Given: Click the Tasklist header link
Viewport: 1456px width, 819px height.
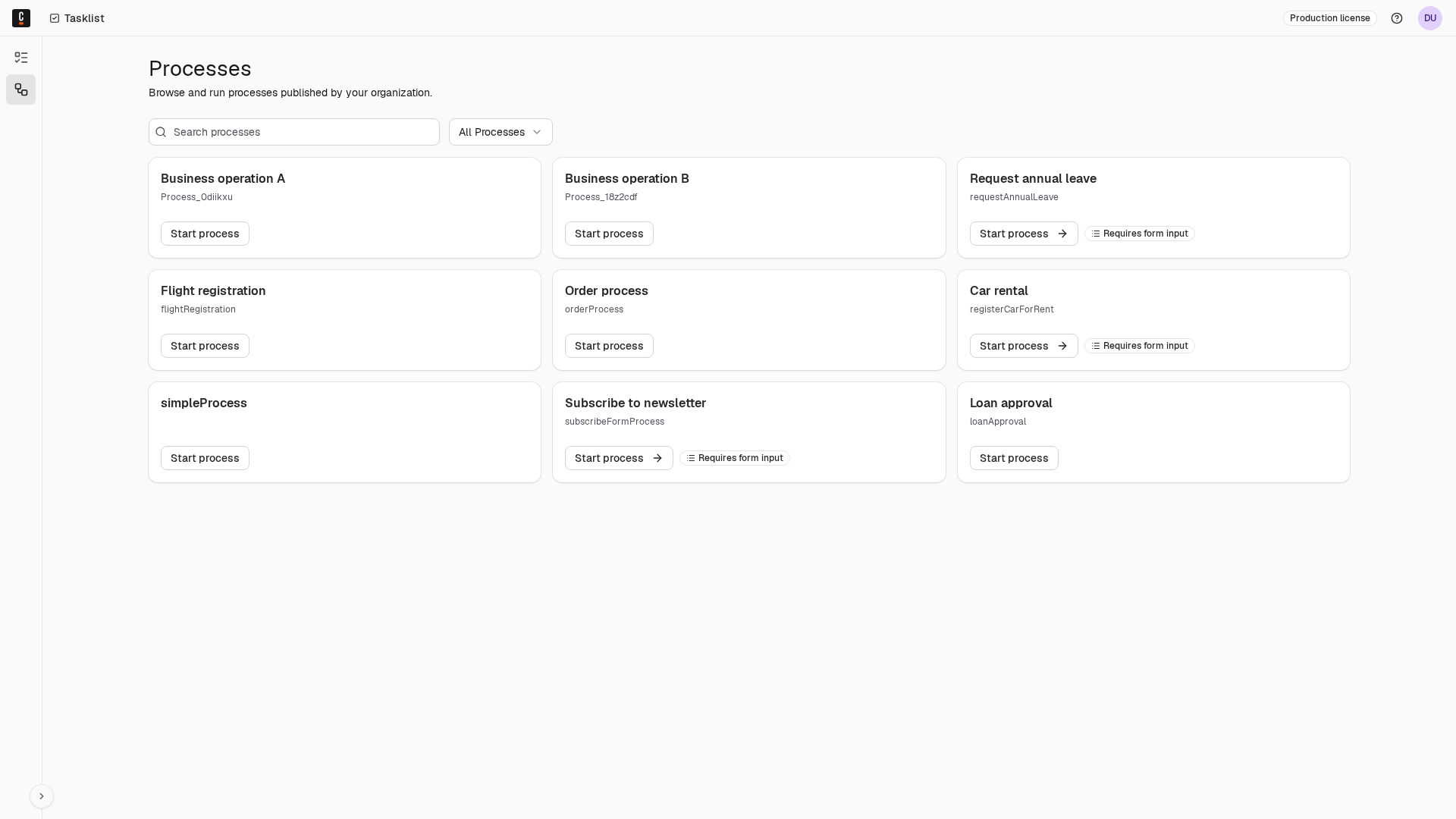Looking at the screenshot, I should 77,18.
